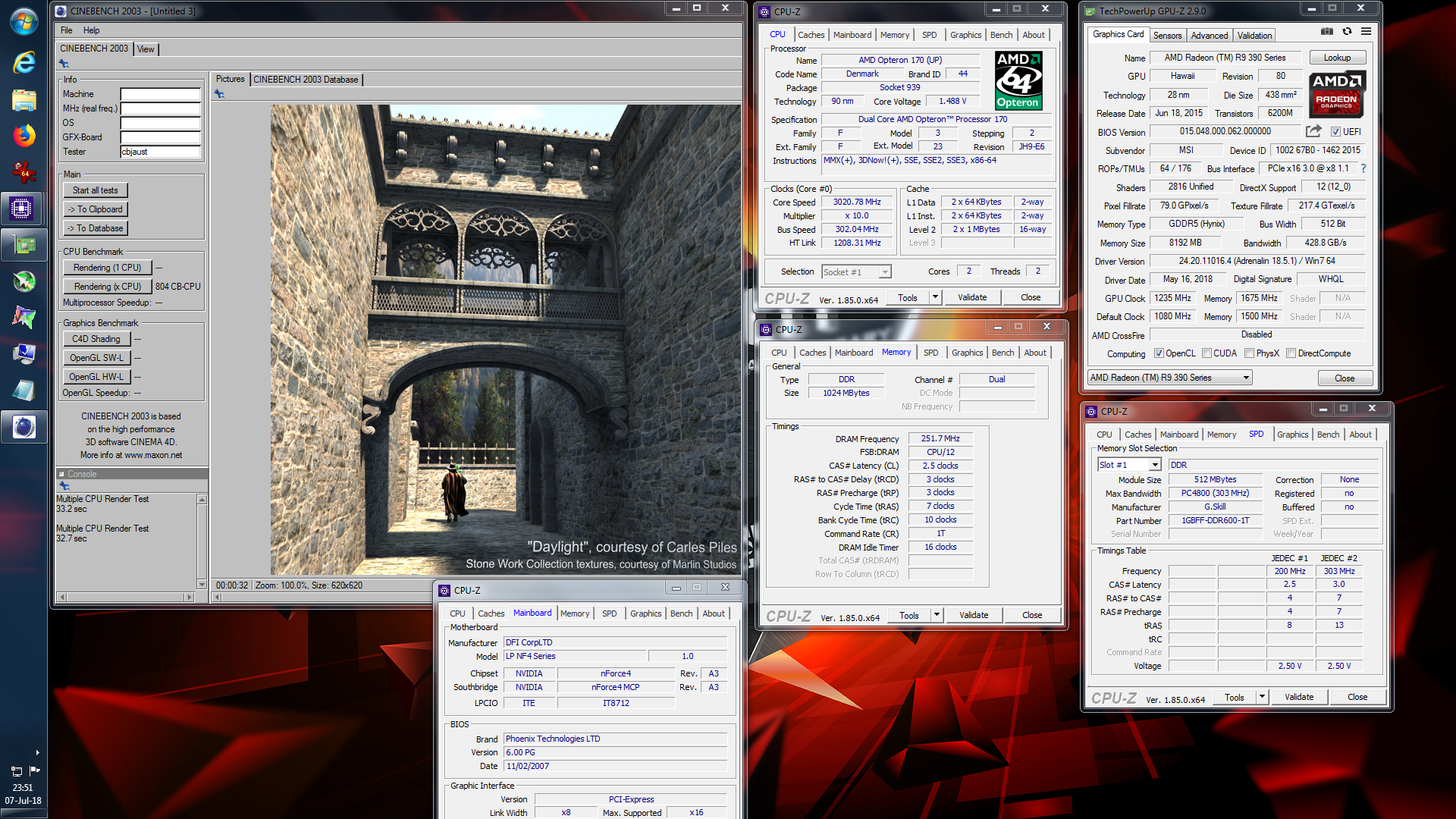
Task: Switch to CINEBENCH via its taskbar sphere icon
Action: (x=24, y=427)
